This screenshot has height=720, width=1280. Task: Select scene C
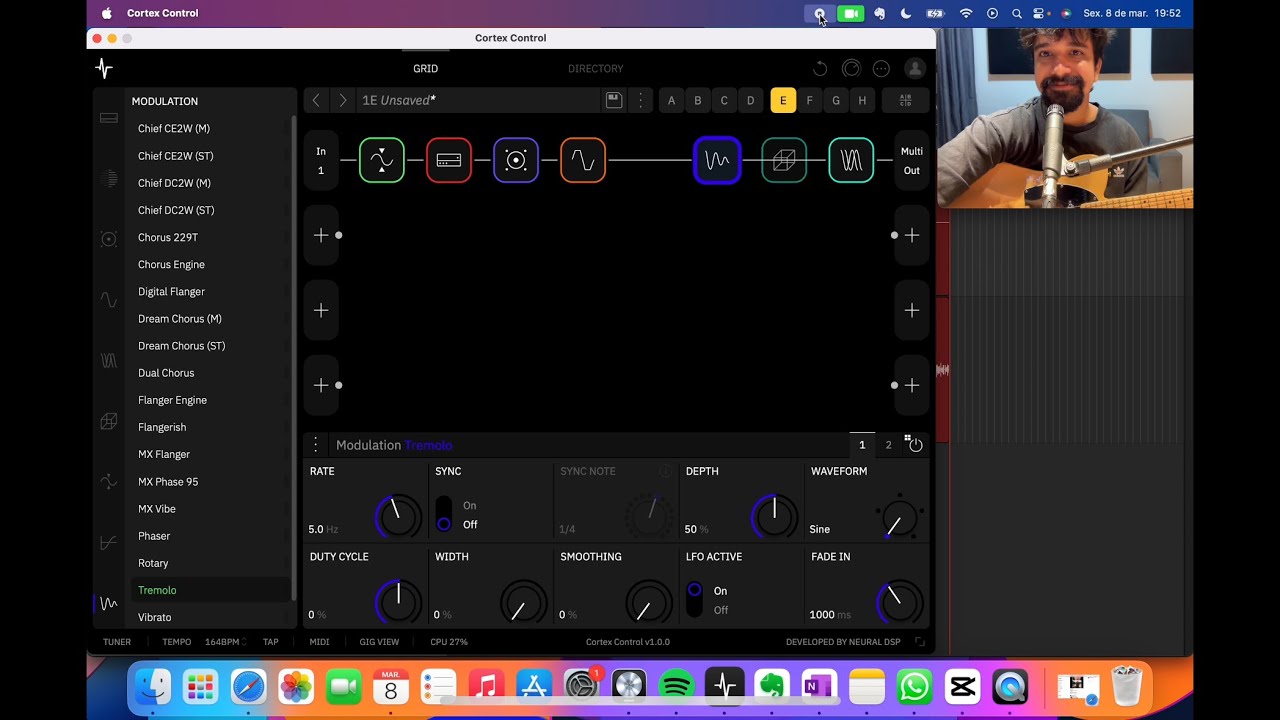724,100
